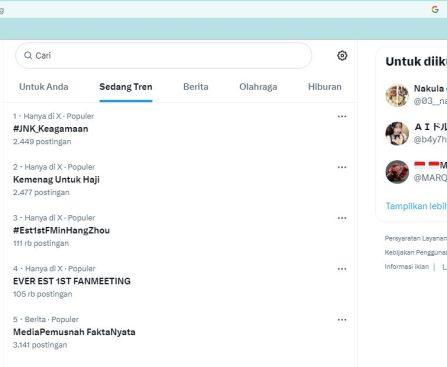Image resolution: width=447 pixels, height=367 pixels.
Task: Open trend MediaPemusnah FaktaNyata
Action: (74, 332)
